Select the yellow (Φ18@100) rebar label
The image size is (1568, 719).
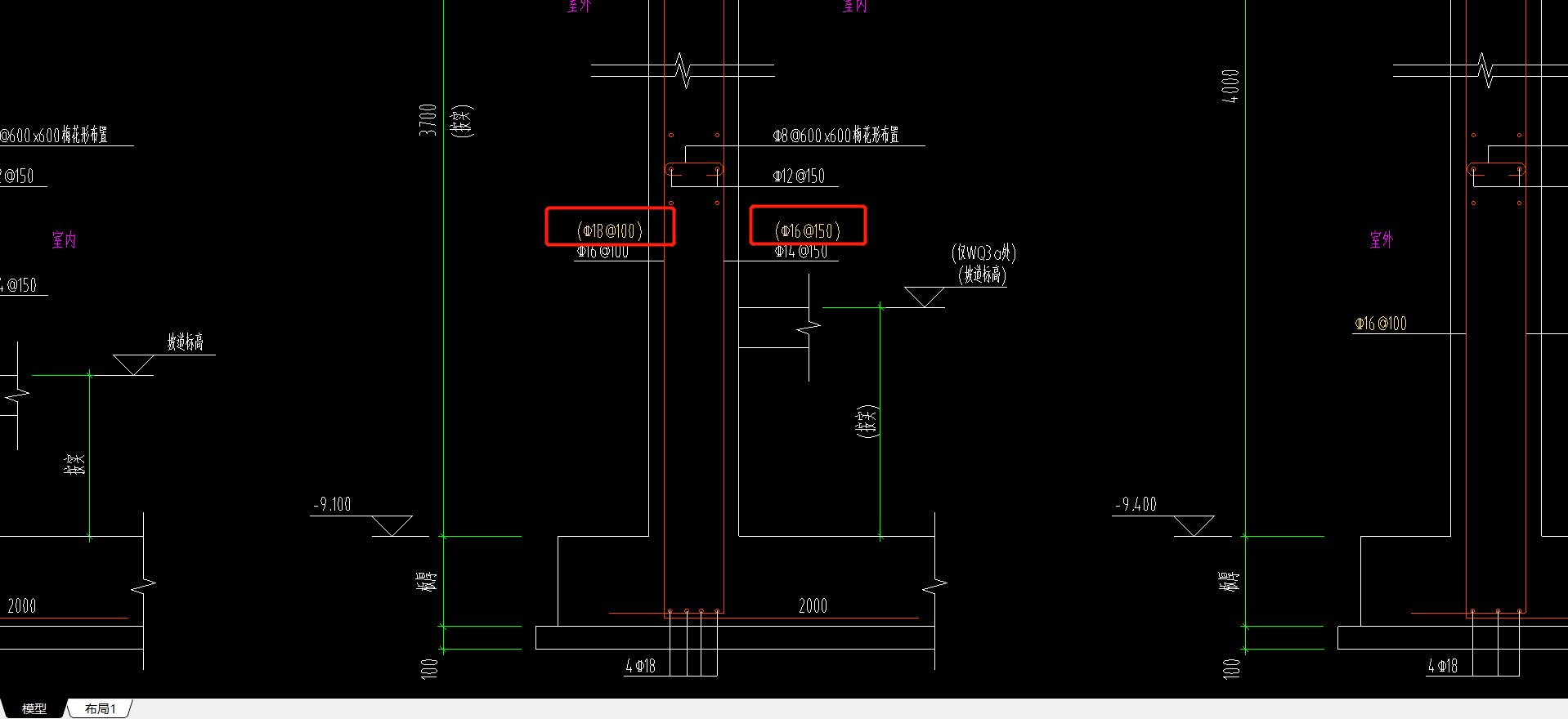[x=610, y=231]
